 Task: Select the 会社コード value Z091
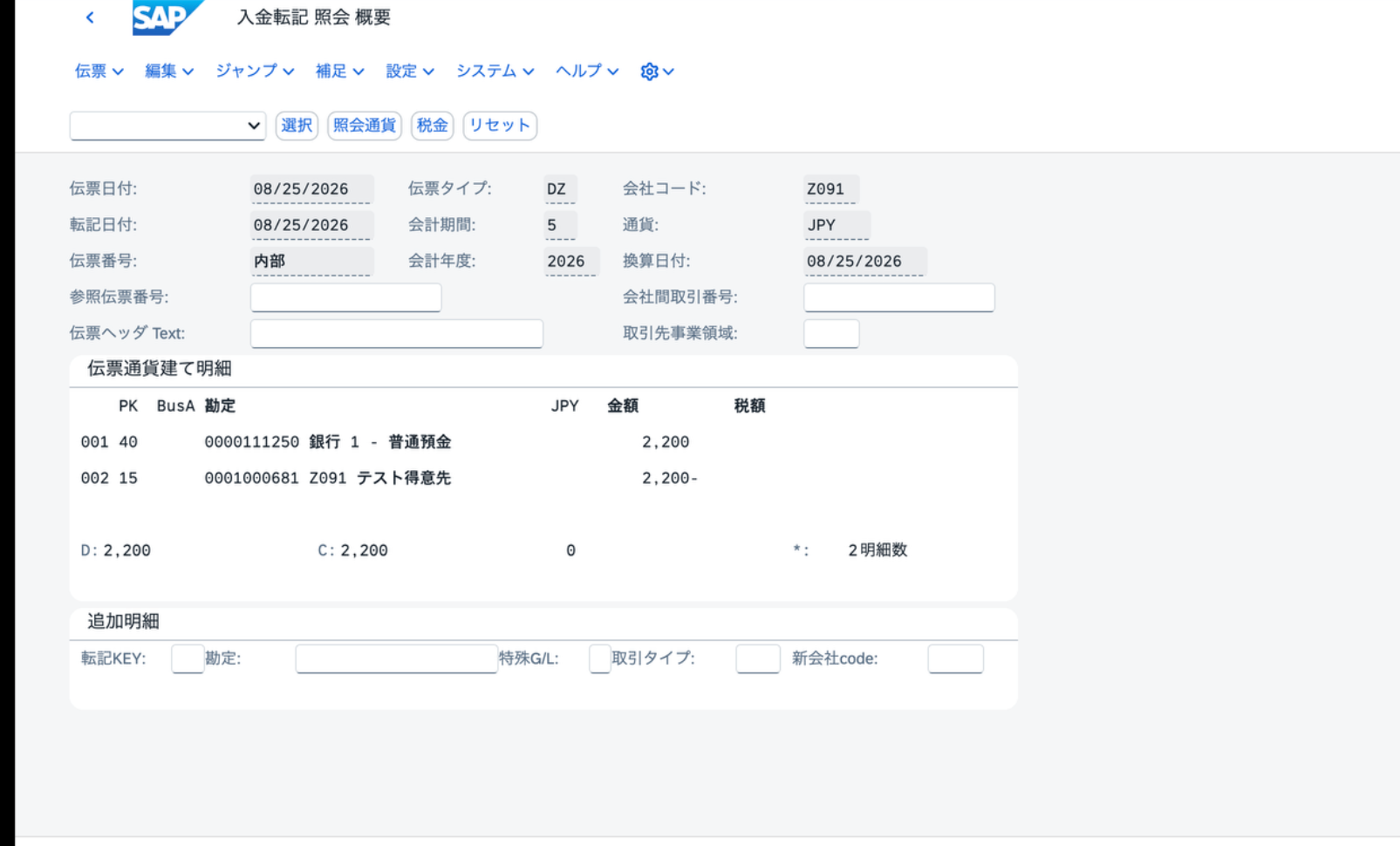tap(831, 189)
